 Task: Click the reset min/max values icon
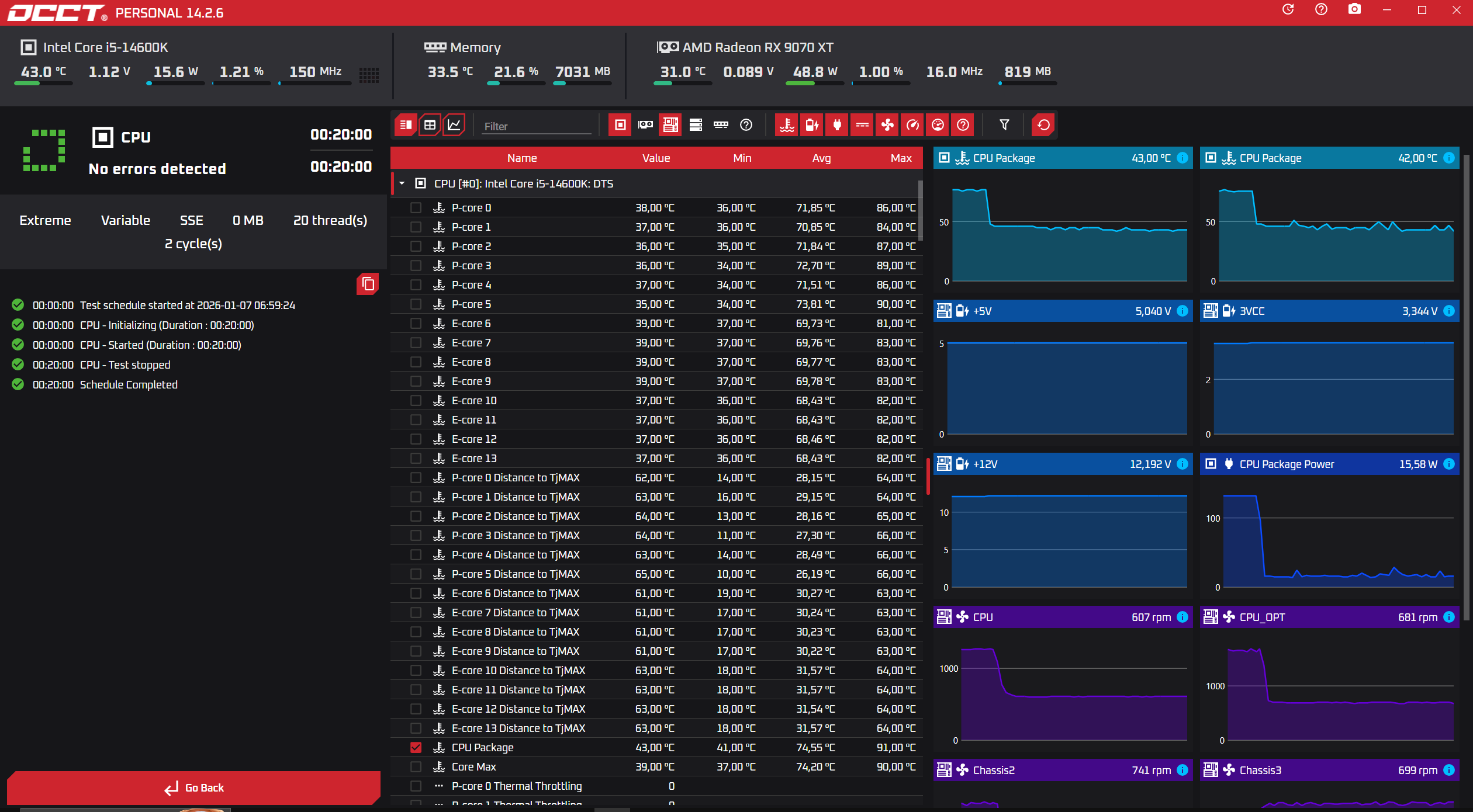pyautogui.click(x=1043, y=125)
